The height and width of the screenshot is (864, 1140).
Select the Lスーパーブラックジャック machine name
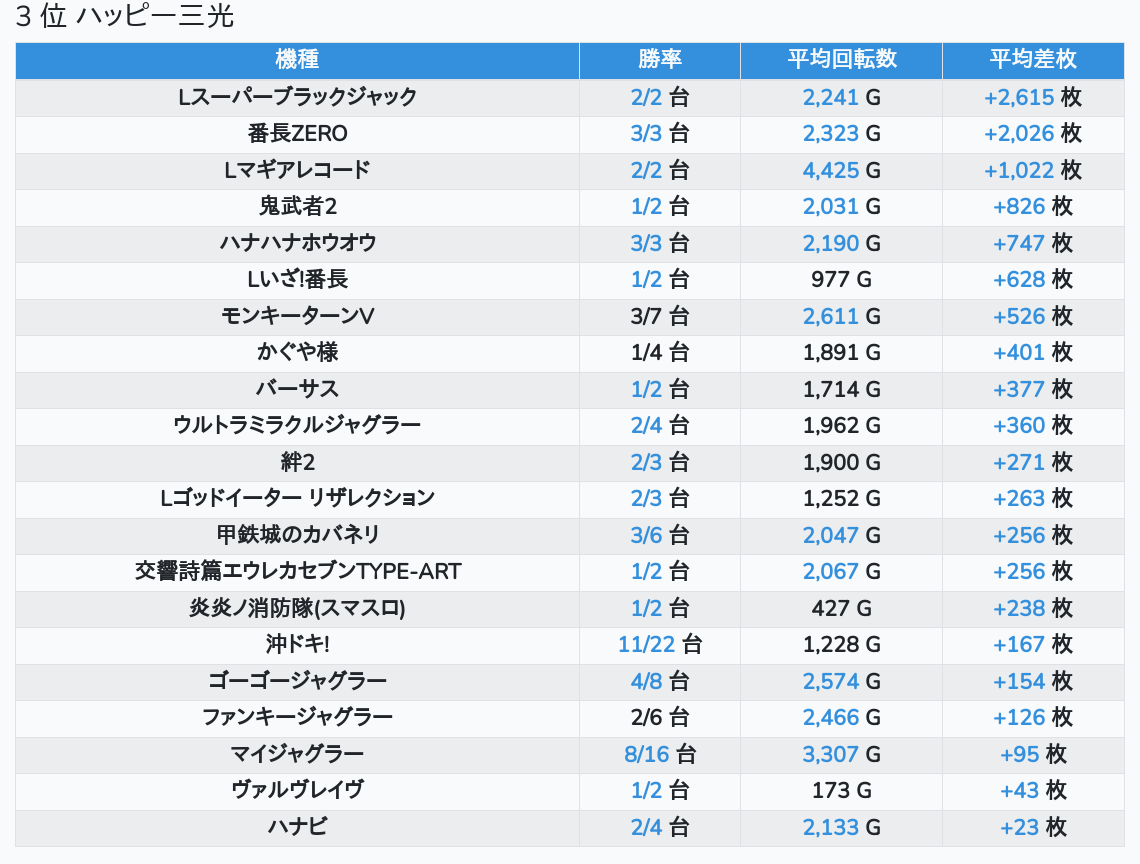297,97
